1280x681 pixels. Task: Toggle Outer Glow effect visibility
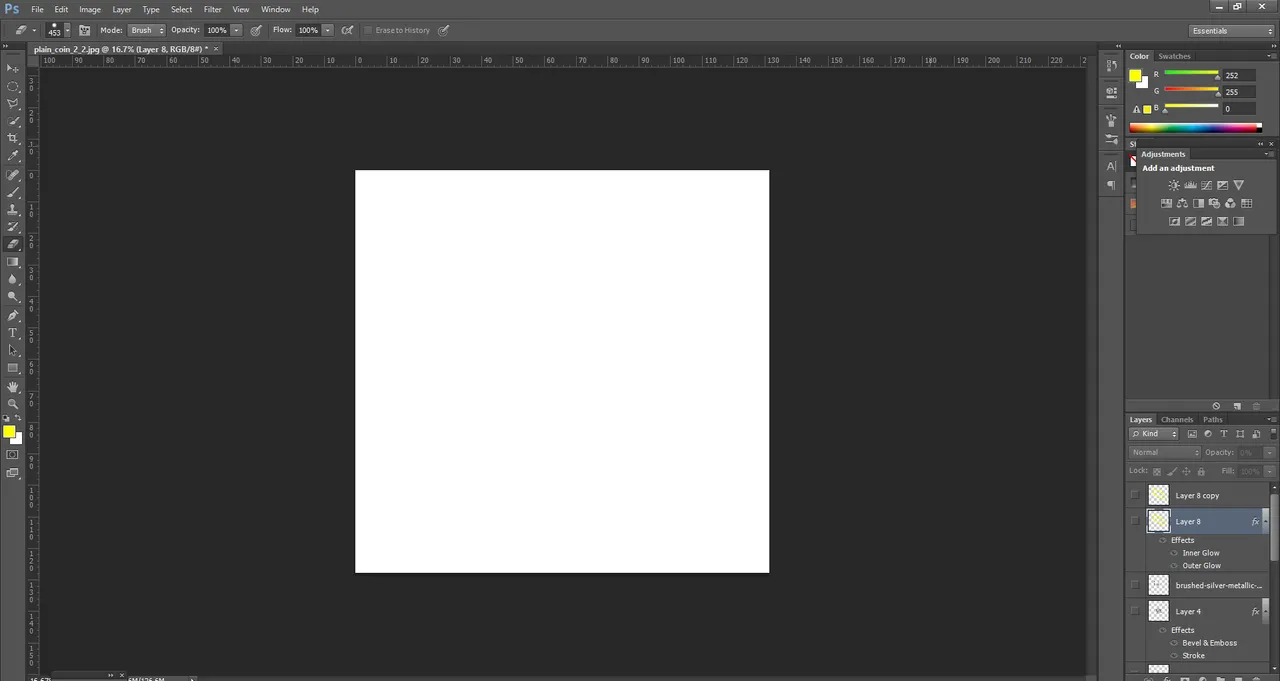point(1174,566)
